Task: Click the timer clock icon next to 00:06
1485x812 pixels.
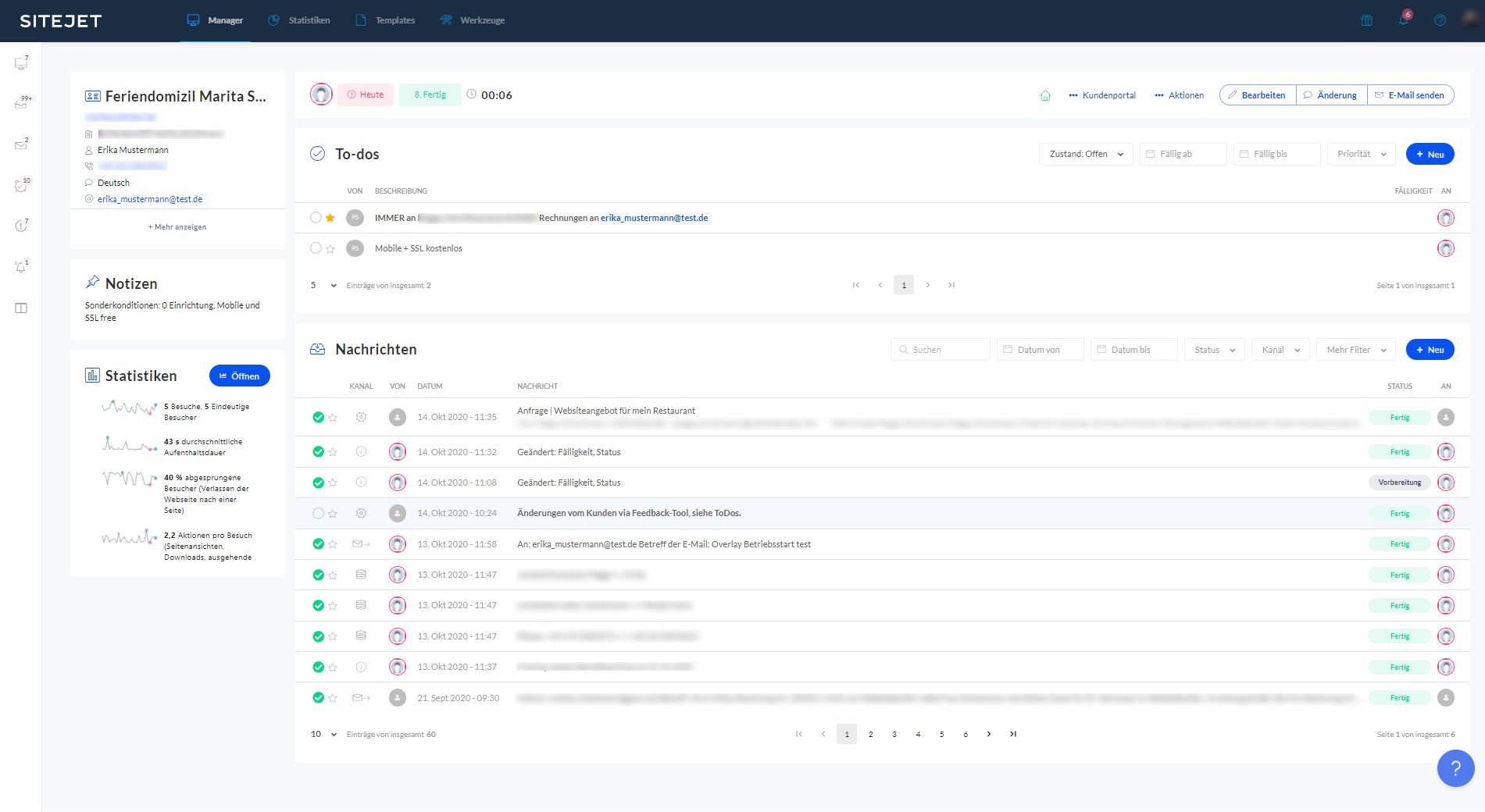Action: [471, 94]
